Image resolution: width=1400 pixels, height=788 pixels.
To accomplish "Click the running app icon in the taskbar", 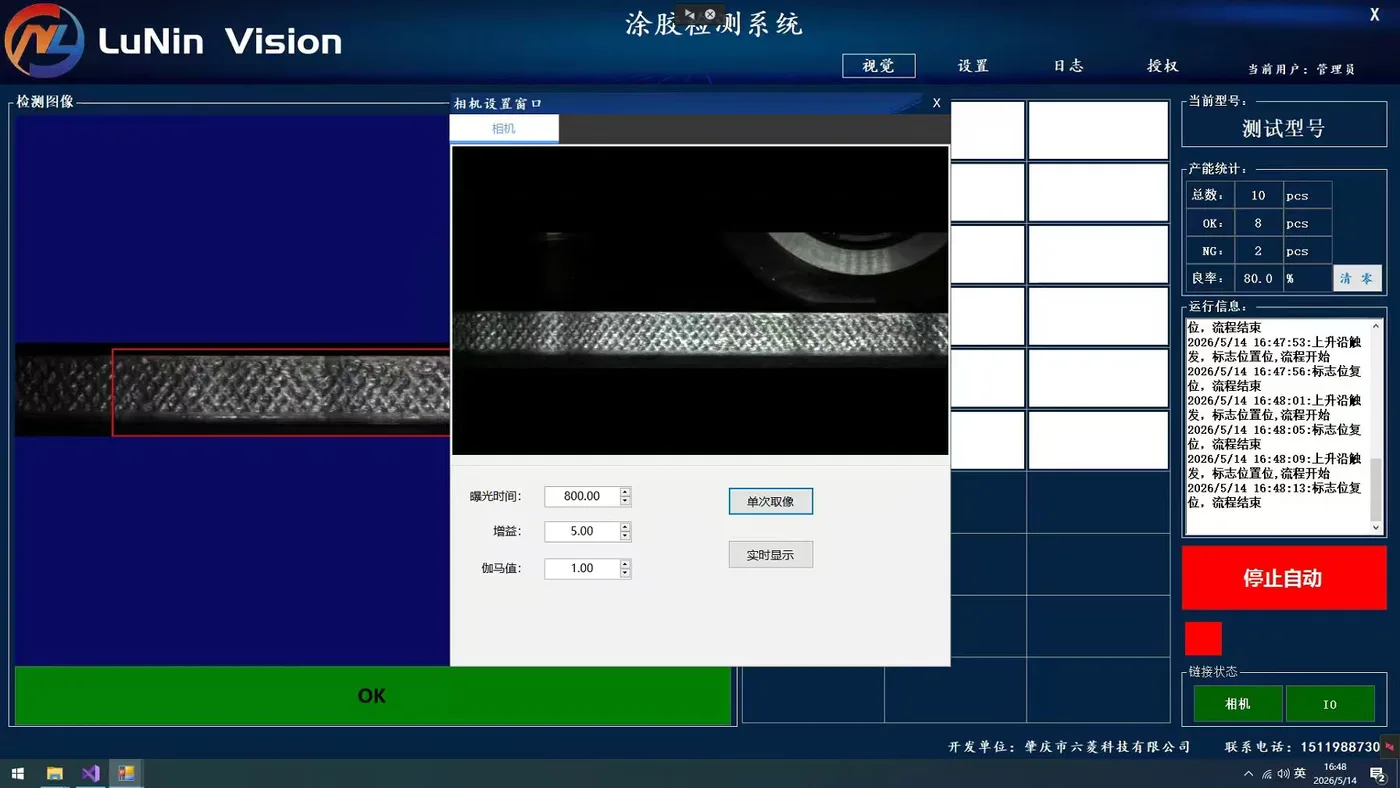I will tap(126, 773).
